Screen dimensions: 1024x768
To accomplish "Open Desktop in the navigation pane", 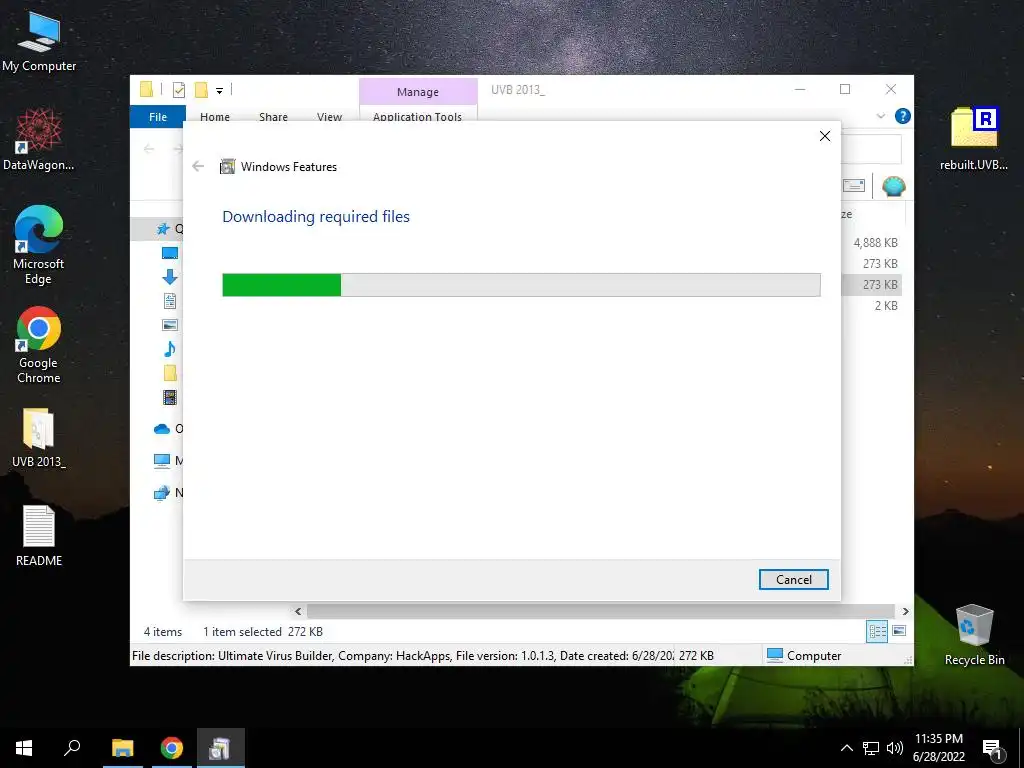I will (170, 253).
